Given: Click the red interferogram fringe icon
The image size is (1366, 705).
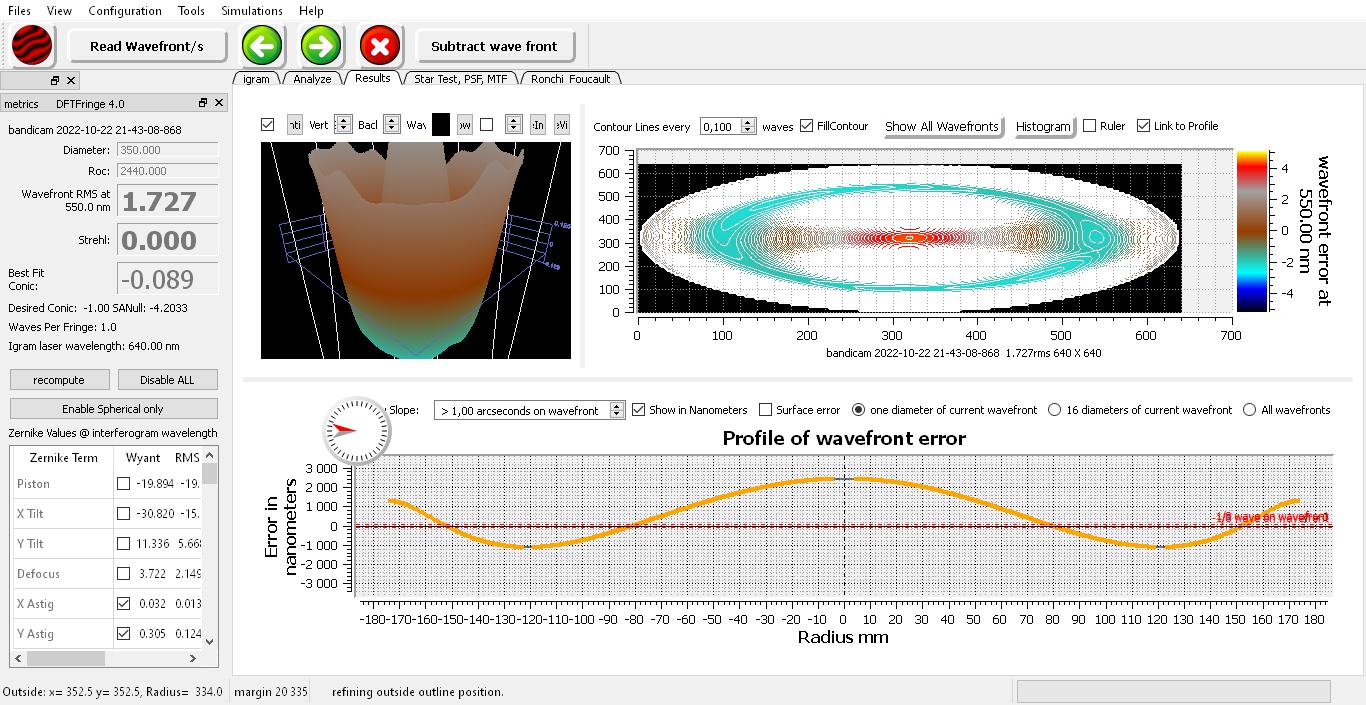Looking at the screenshot, I should [x=32, y=46].
